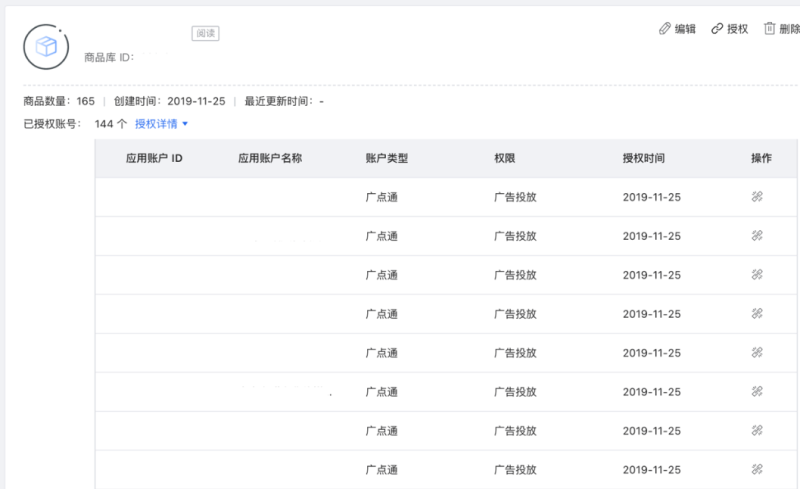
Task: Click the 2019-11-25 date in the last visible row
Action: coord(652,470)
